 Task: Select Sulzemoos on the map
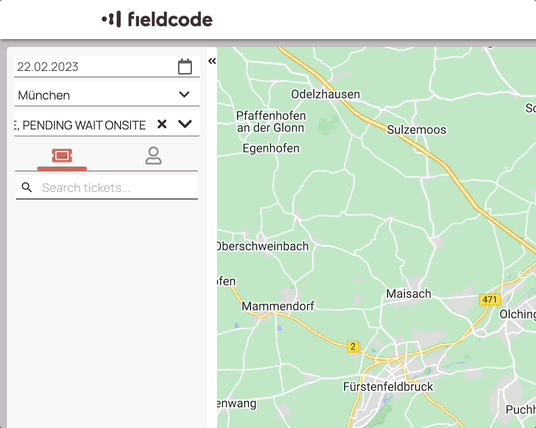(416, 130)
